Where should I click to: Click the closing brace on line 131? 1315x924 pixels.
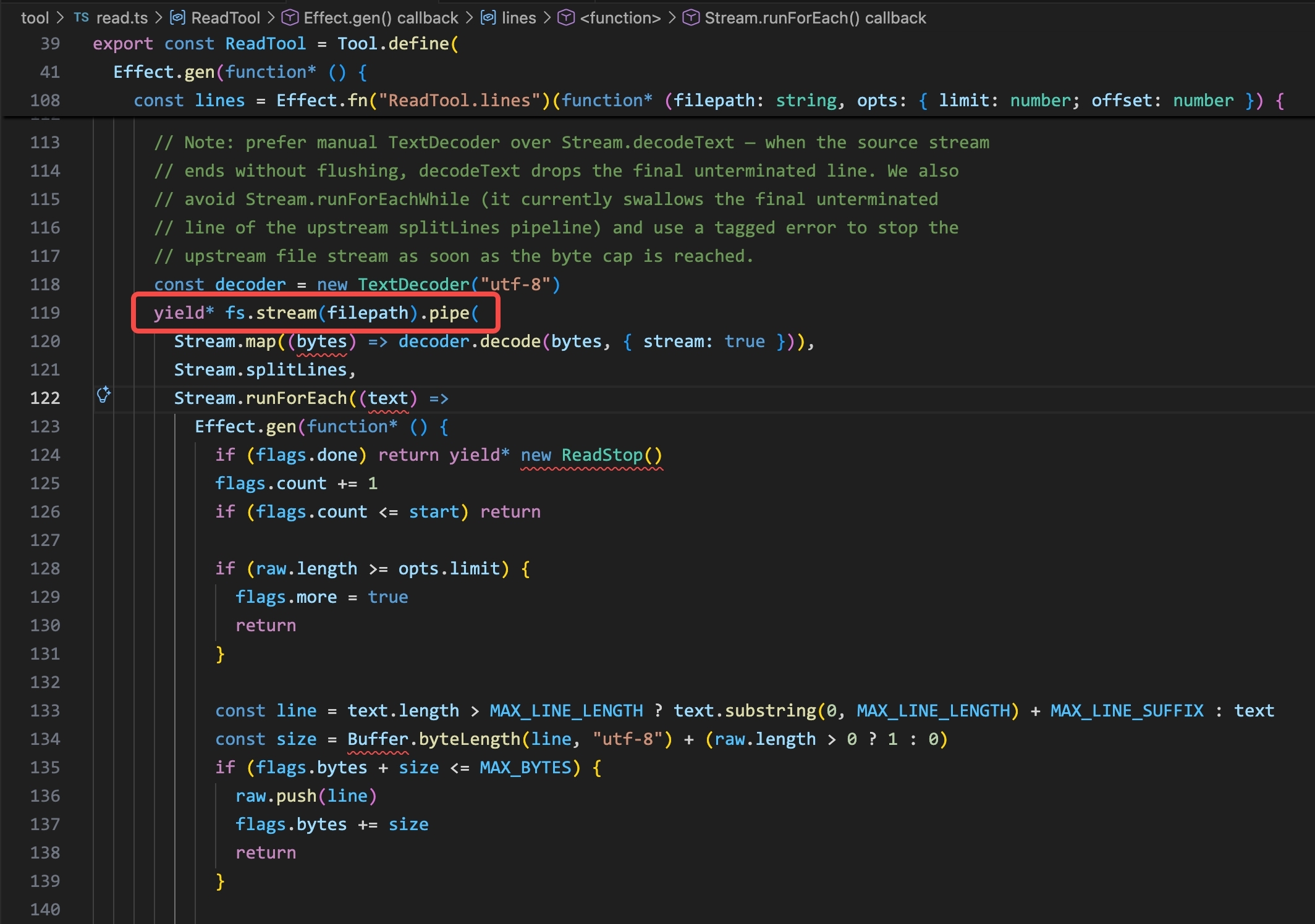pos(220,654)
